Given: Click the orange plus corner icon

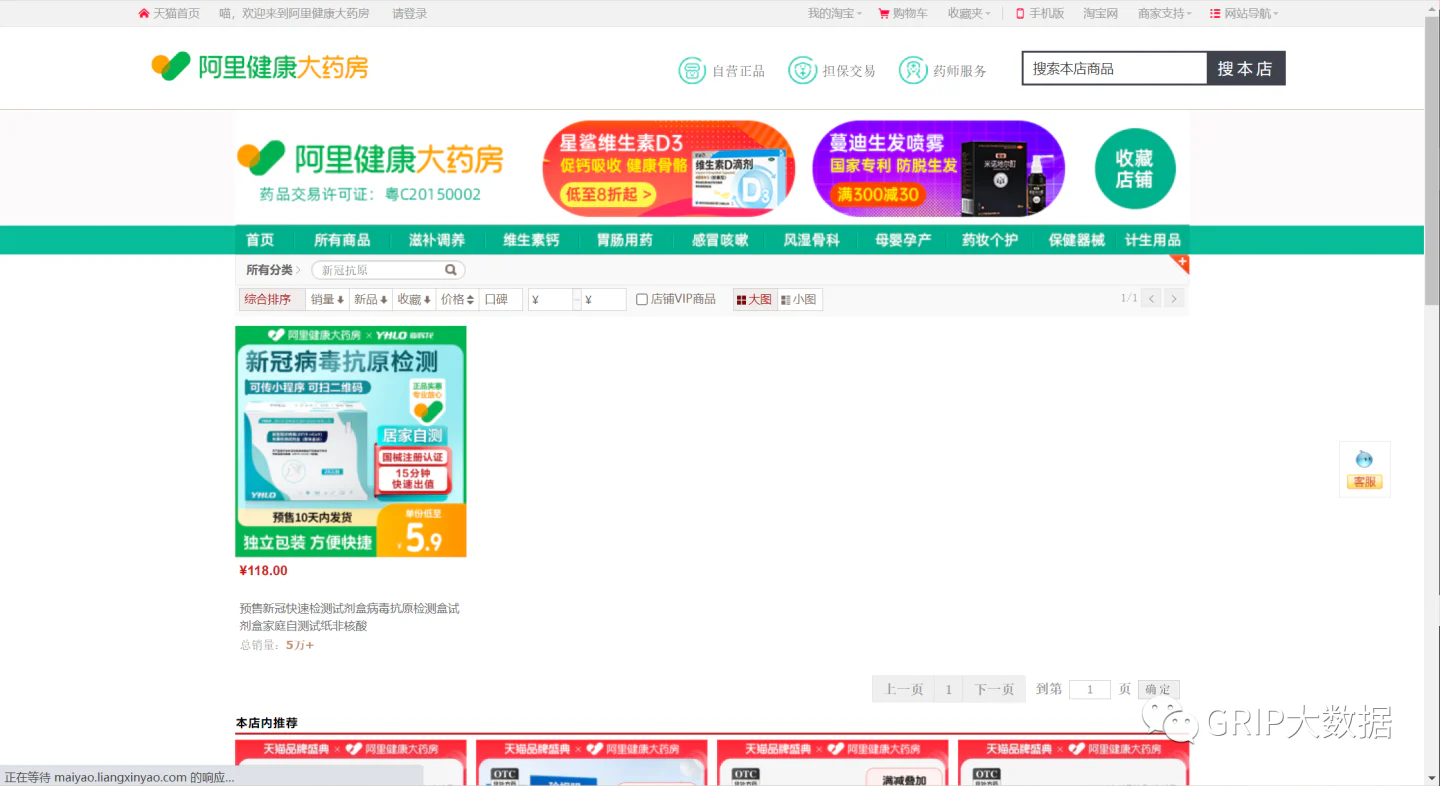Looking at the screenshot, I should [1180, 264].
